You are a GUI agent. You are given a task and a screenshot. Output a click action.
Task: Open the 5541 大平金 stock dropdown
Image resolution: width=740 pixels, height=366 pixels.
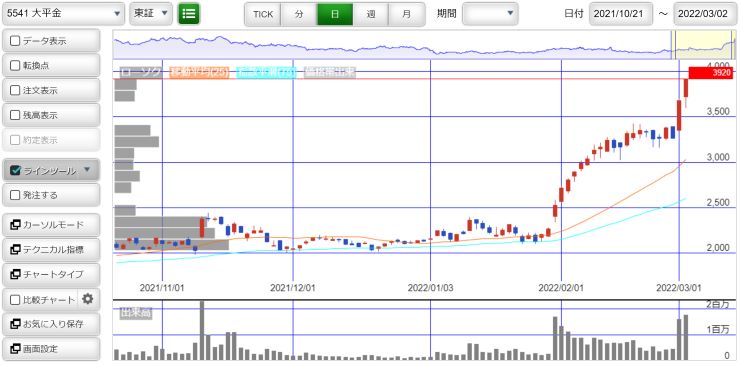[64, 14]
